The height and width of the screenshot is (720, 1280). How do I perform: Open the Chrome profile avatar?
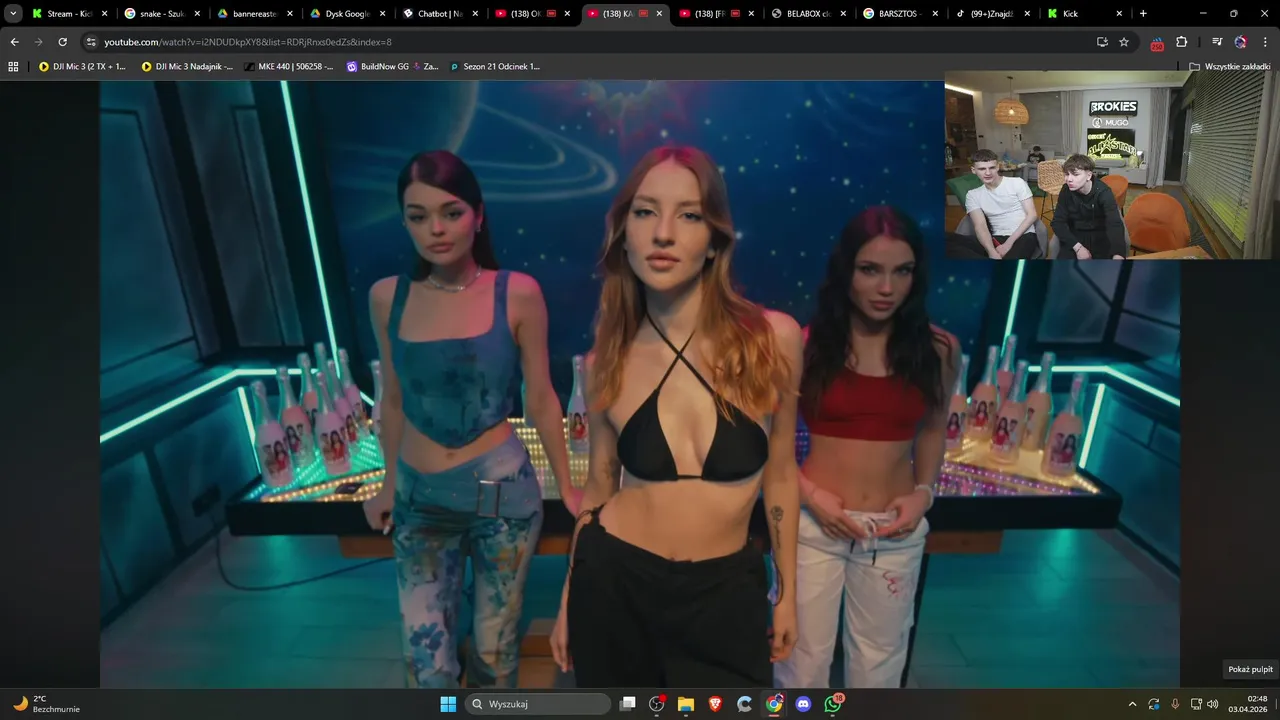point(1241,42)
